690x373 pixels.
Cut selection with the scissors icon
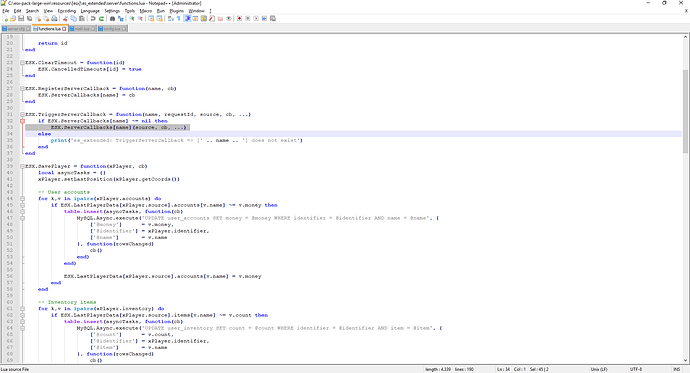65,18
